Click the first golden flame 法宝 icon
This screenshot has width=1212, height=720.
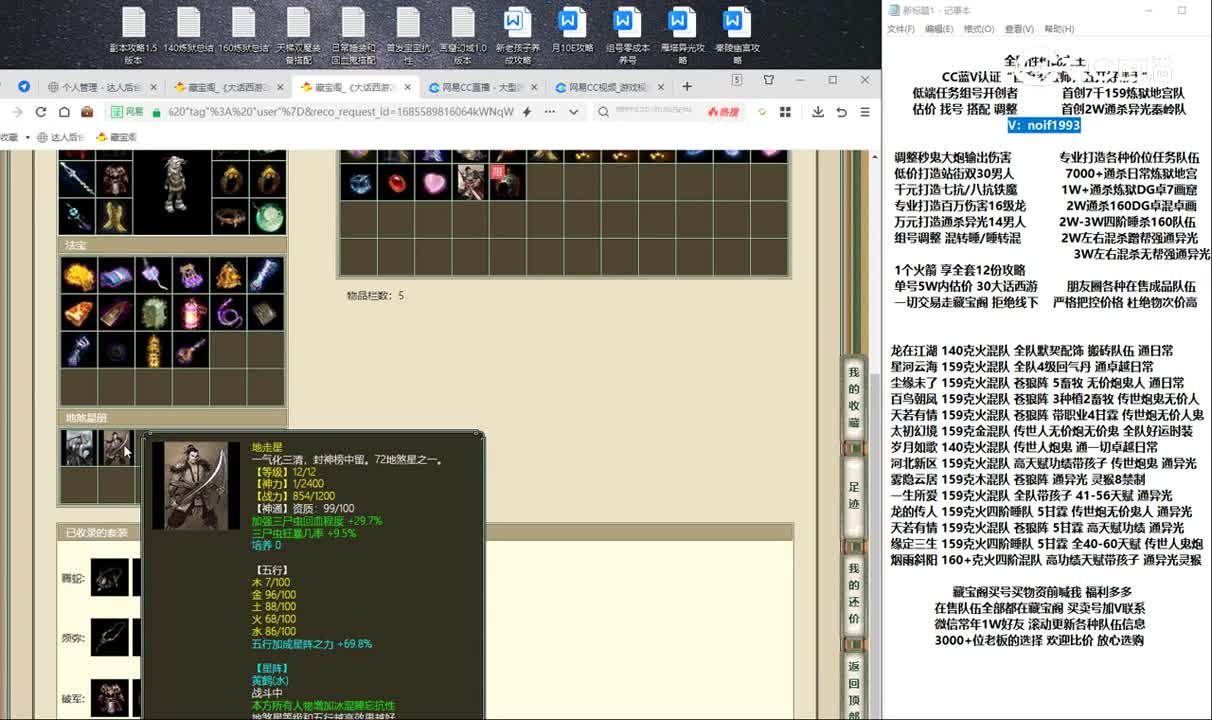pos(78,275)
